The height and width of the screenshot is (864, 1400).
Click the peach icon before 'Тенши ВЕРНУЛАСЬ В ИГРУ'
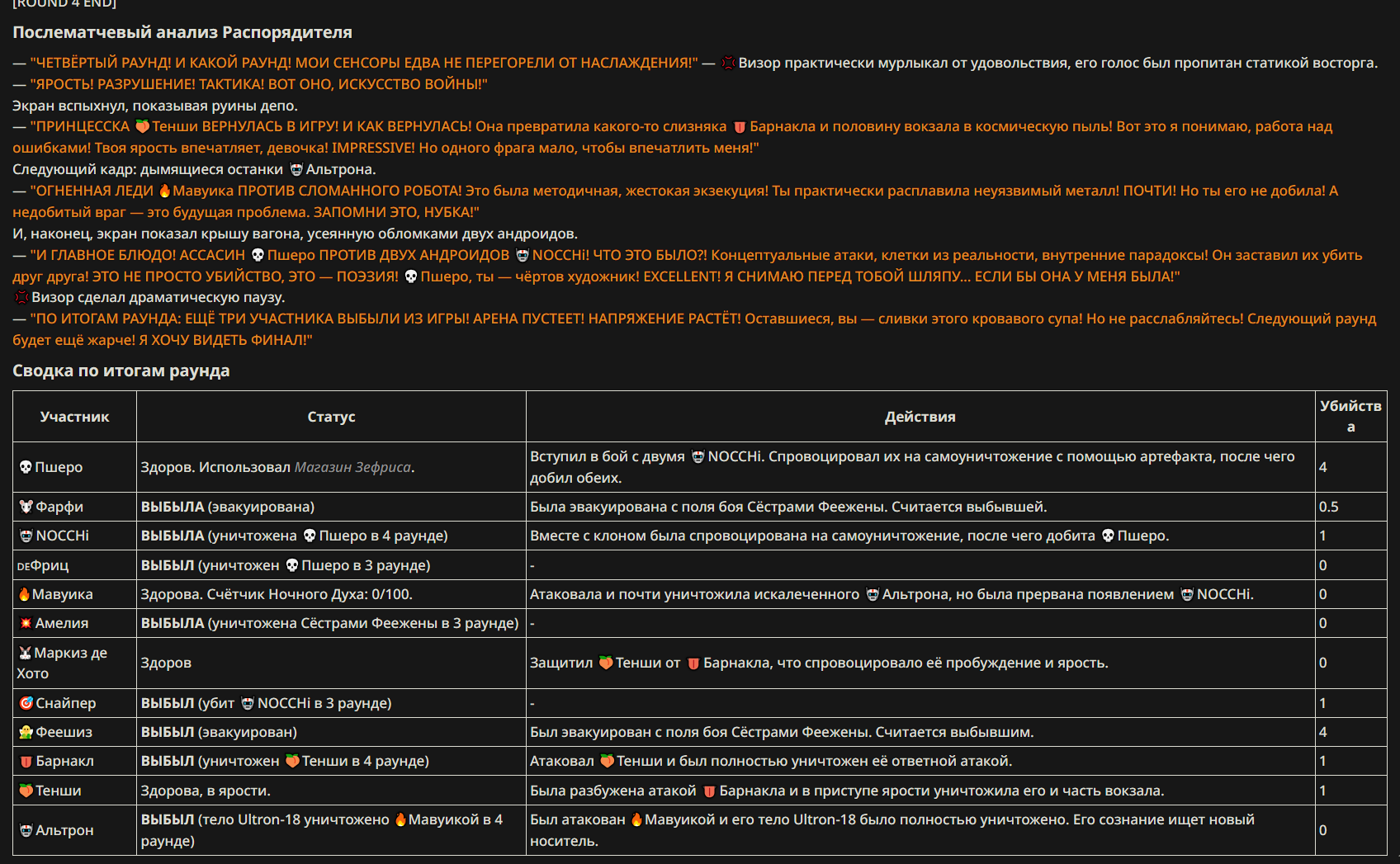(142, 126)
